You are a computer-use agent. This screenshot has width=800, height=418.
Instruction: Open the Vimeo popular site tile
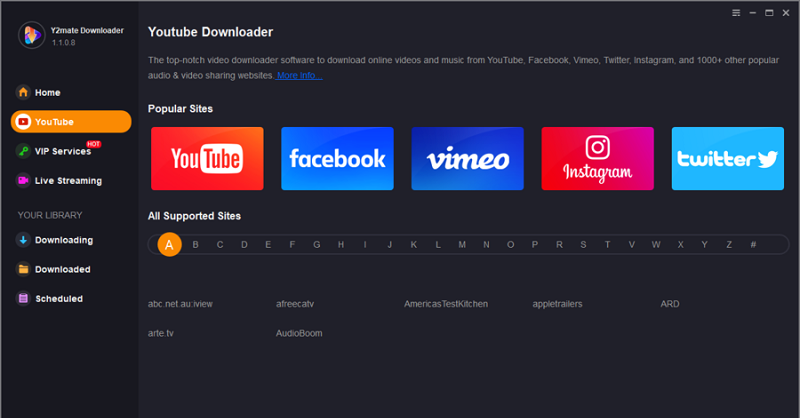coord(467,159)
